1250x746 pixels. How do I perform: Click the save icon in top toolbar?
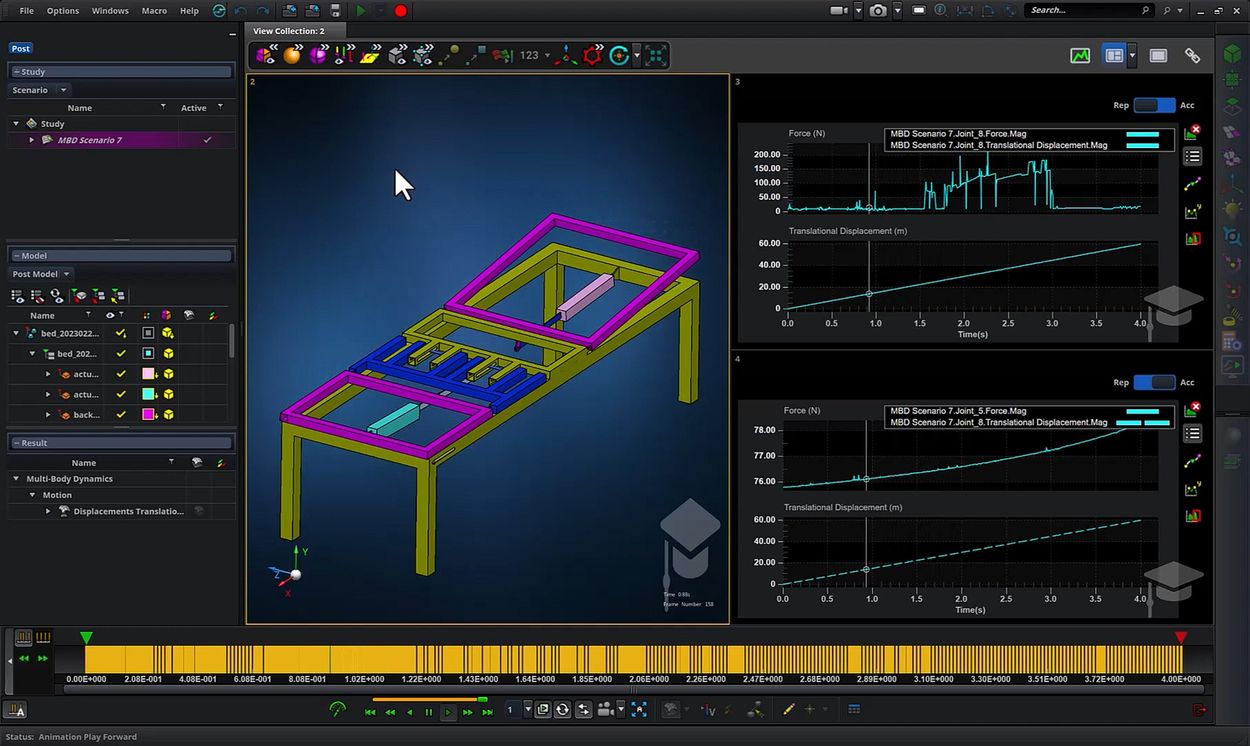[335, 11]
